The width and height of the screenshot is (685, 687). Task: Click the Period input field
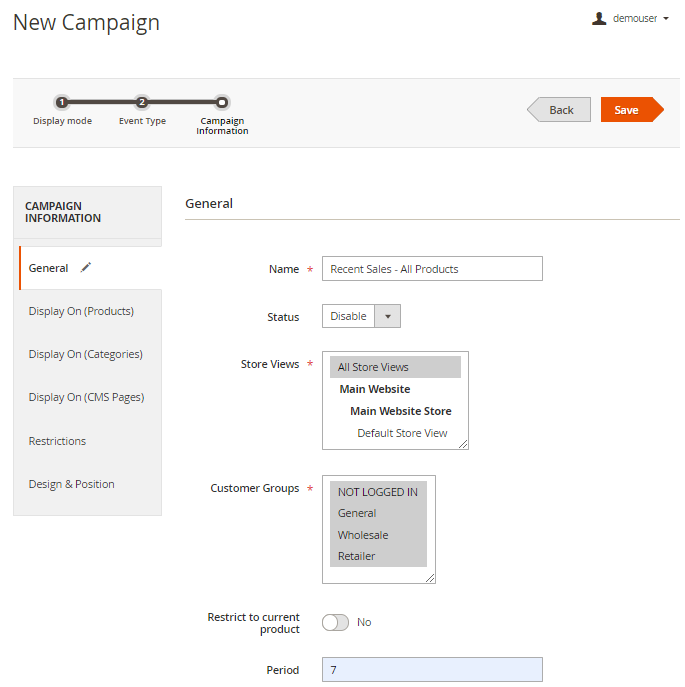(x=432, y=670)
